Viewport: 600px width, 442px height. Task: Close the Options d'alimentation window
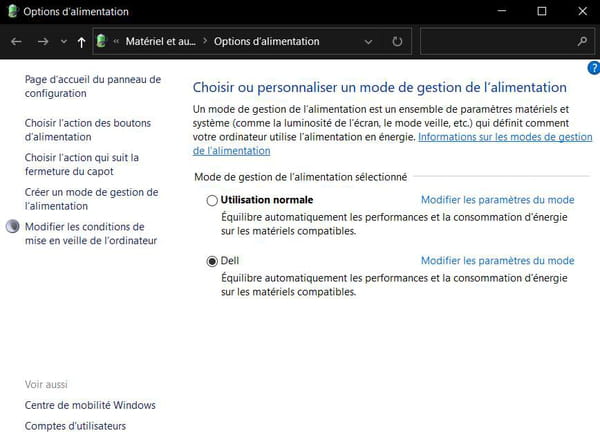(582, 11)
